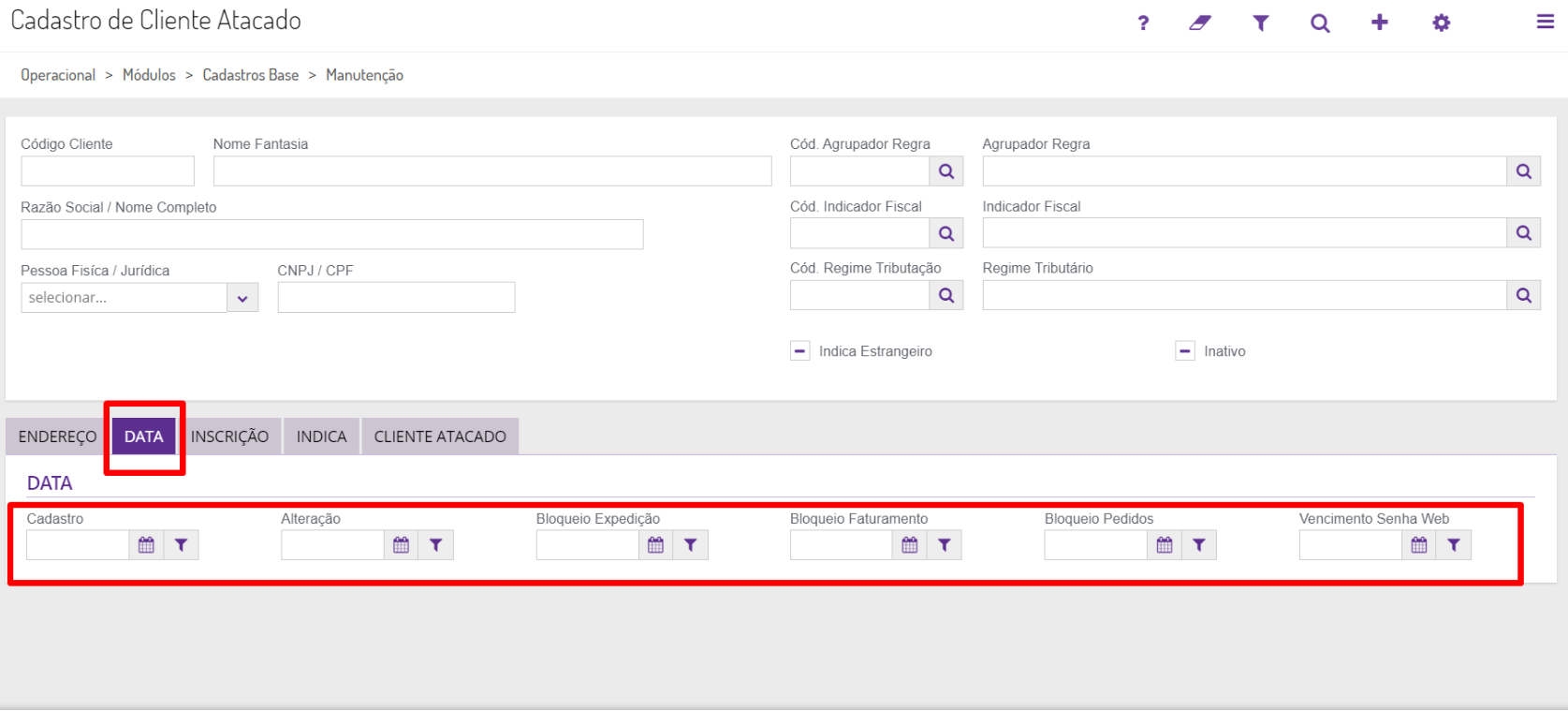Image resolution: width=1568 pixels, height=711 pixels.
Task: Click the eraser clear icon in header
Action: tap(1200, 23)
